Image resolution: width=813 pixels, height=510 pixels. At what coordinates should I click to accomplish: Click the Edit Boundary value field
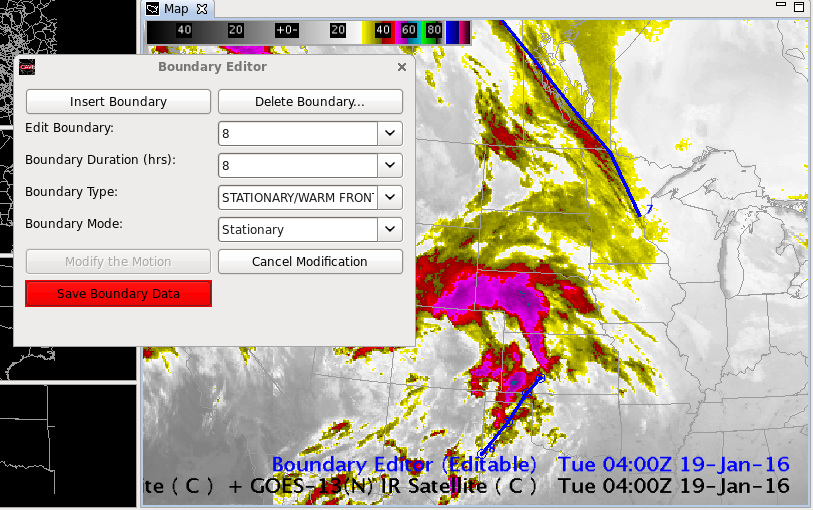(298, 133)
